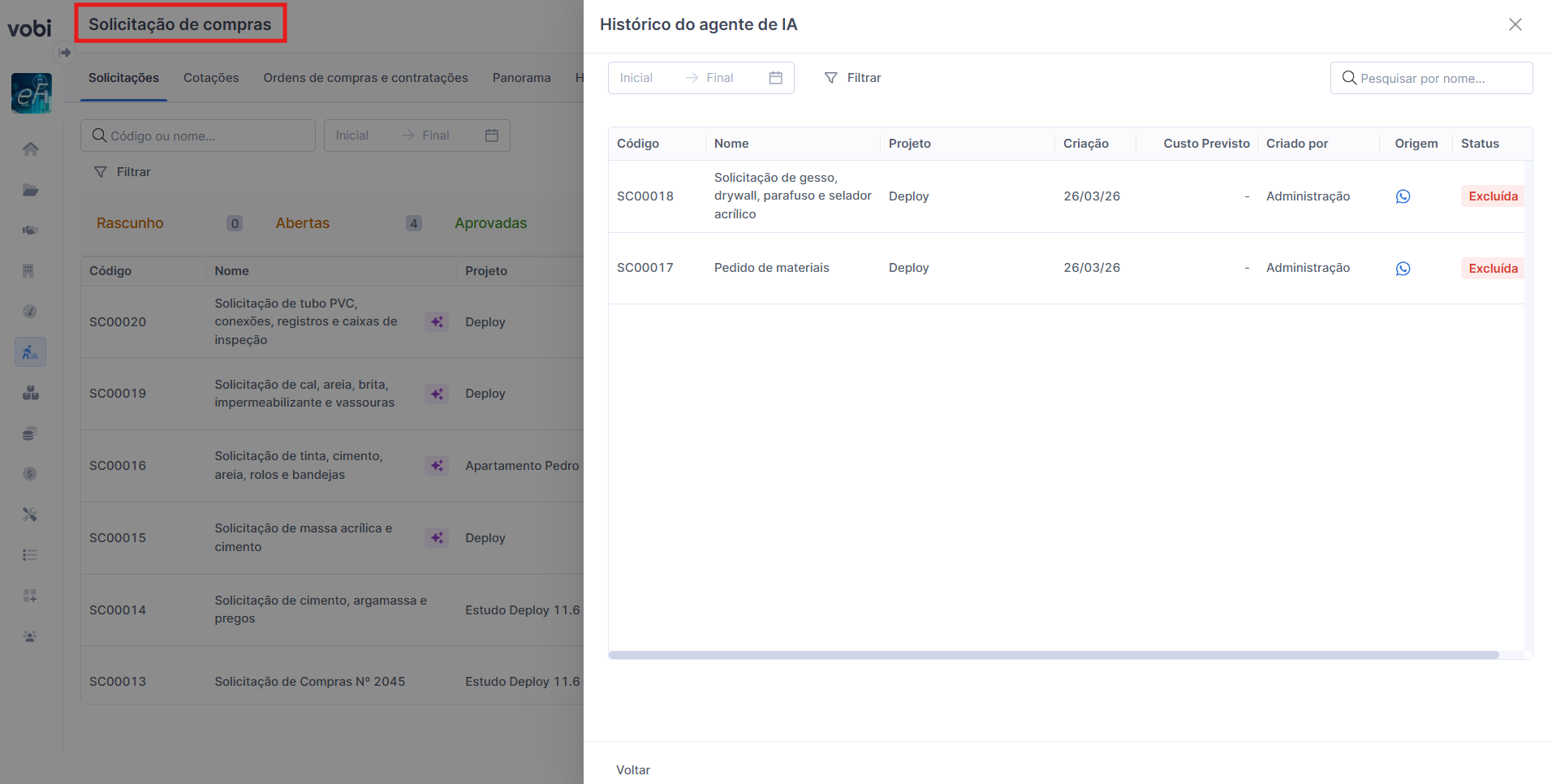Open the handshake icon in the sidebar
1552x784 pixels.
30,230
